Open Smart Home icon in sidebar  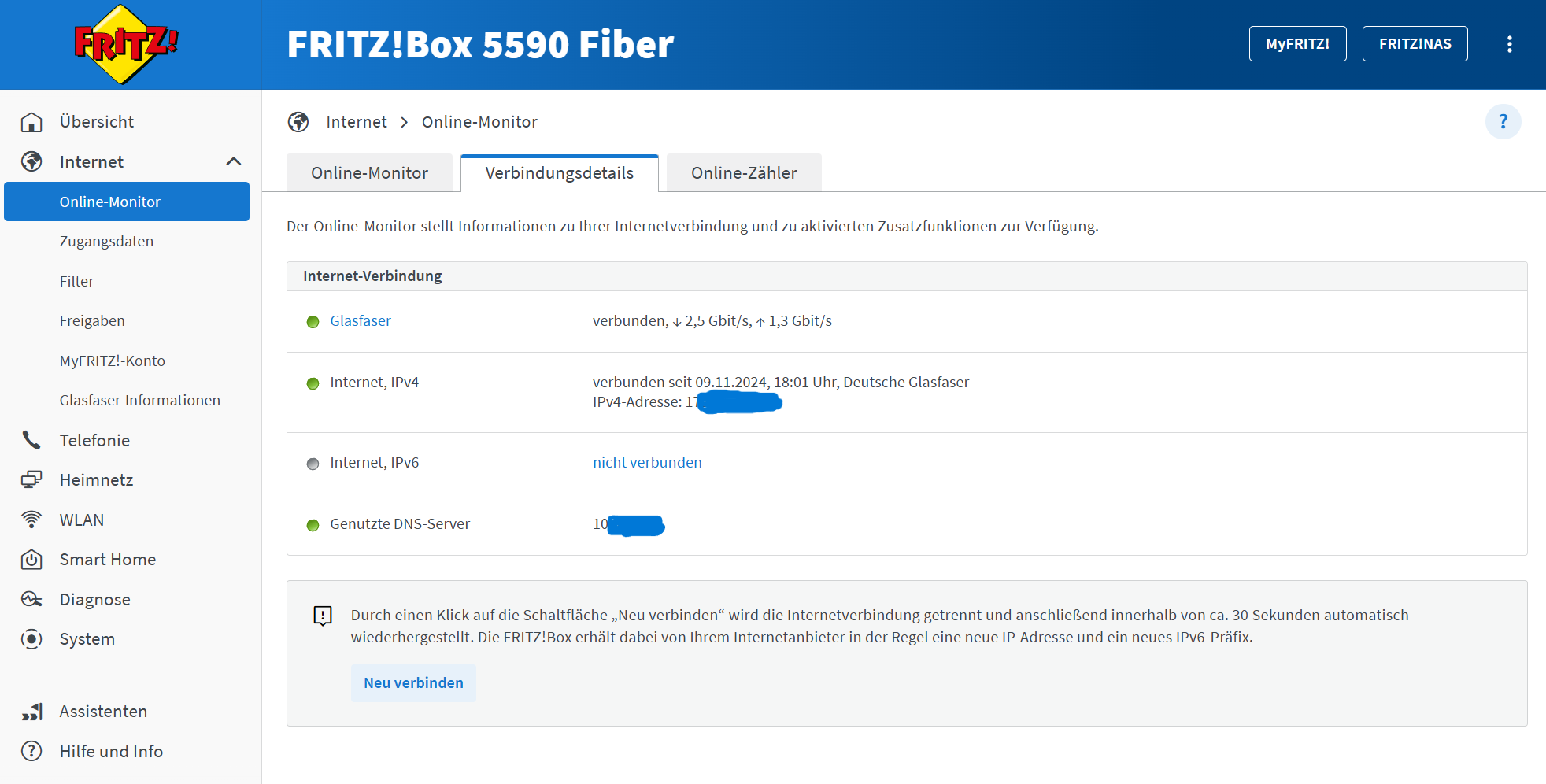(31, 560)
